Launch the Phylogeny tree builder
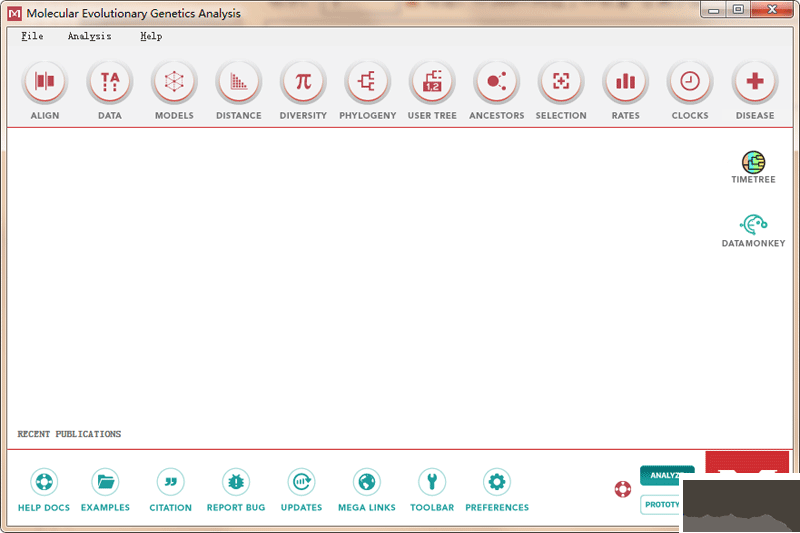 [367, 82]
